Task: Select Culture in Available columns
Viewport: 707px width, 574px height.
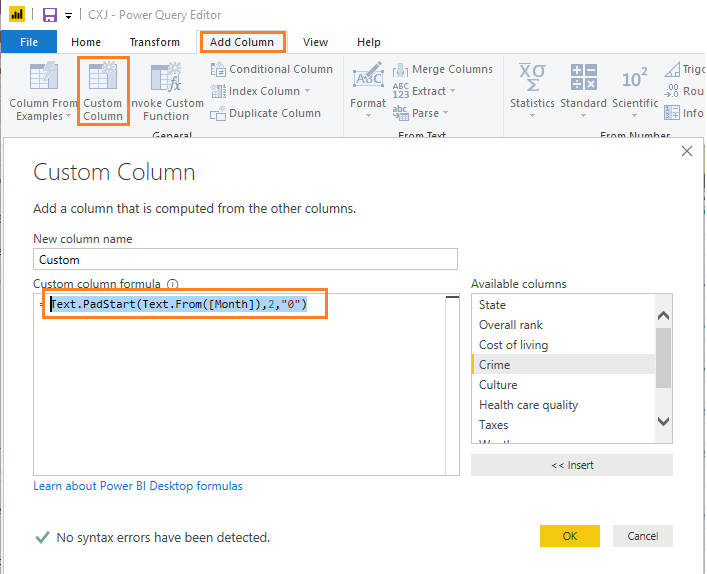Action: click(563, 385)
